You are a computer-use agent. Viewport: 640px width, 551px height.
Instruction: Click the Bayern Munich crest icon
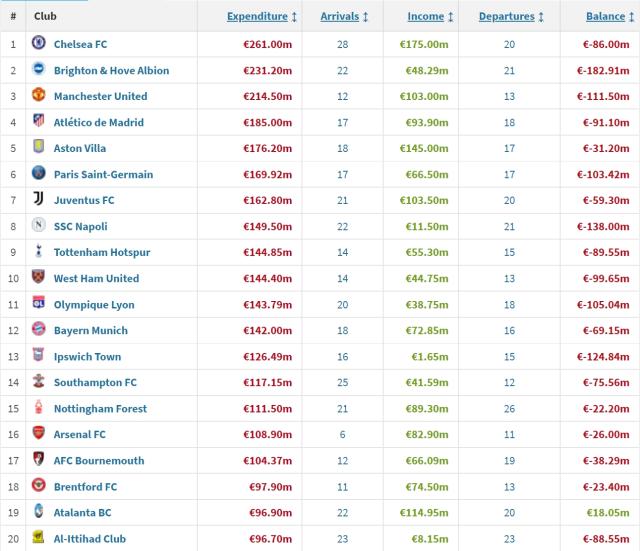(39, 330)
